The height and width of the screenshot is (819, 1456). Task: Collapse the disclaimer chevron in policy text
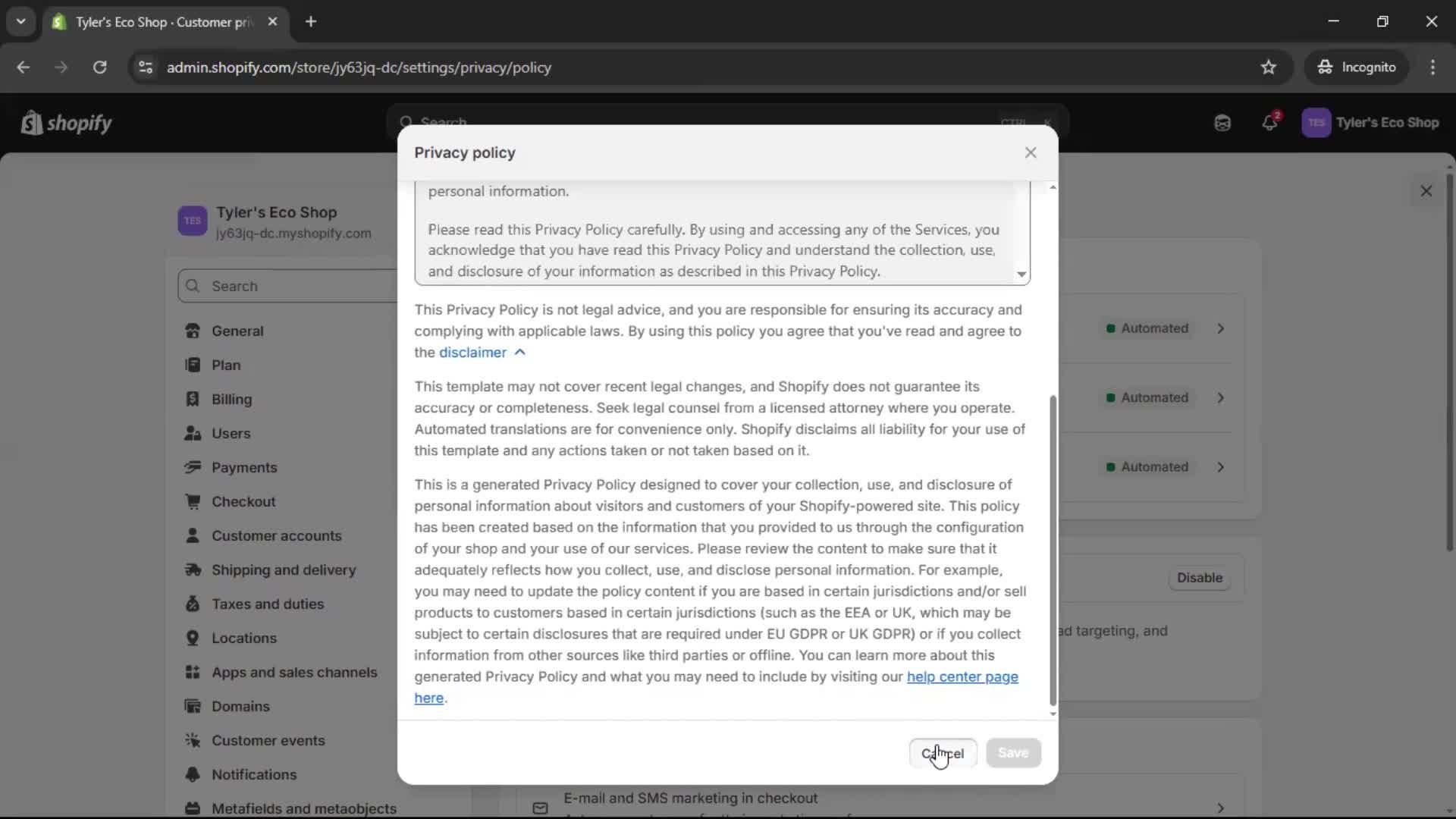click(520, 352)
